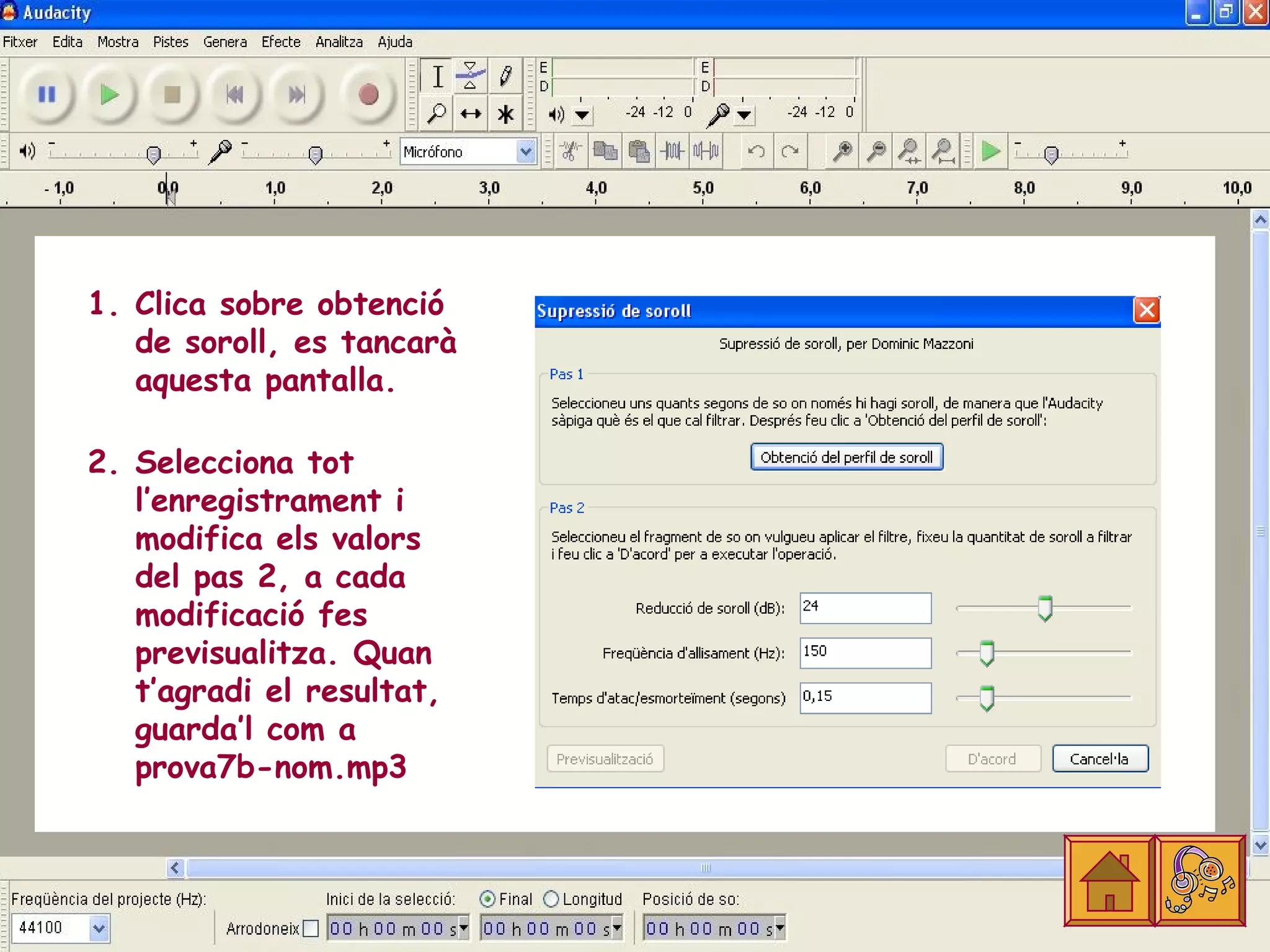Screen dimensions: 1270x952
Task: Click the Fit Project zoom icon
Action: point(943,151)
